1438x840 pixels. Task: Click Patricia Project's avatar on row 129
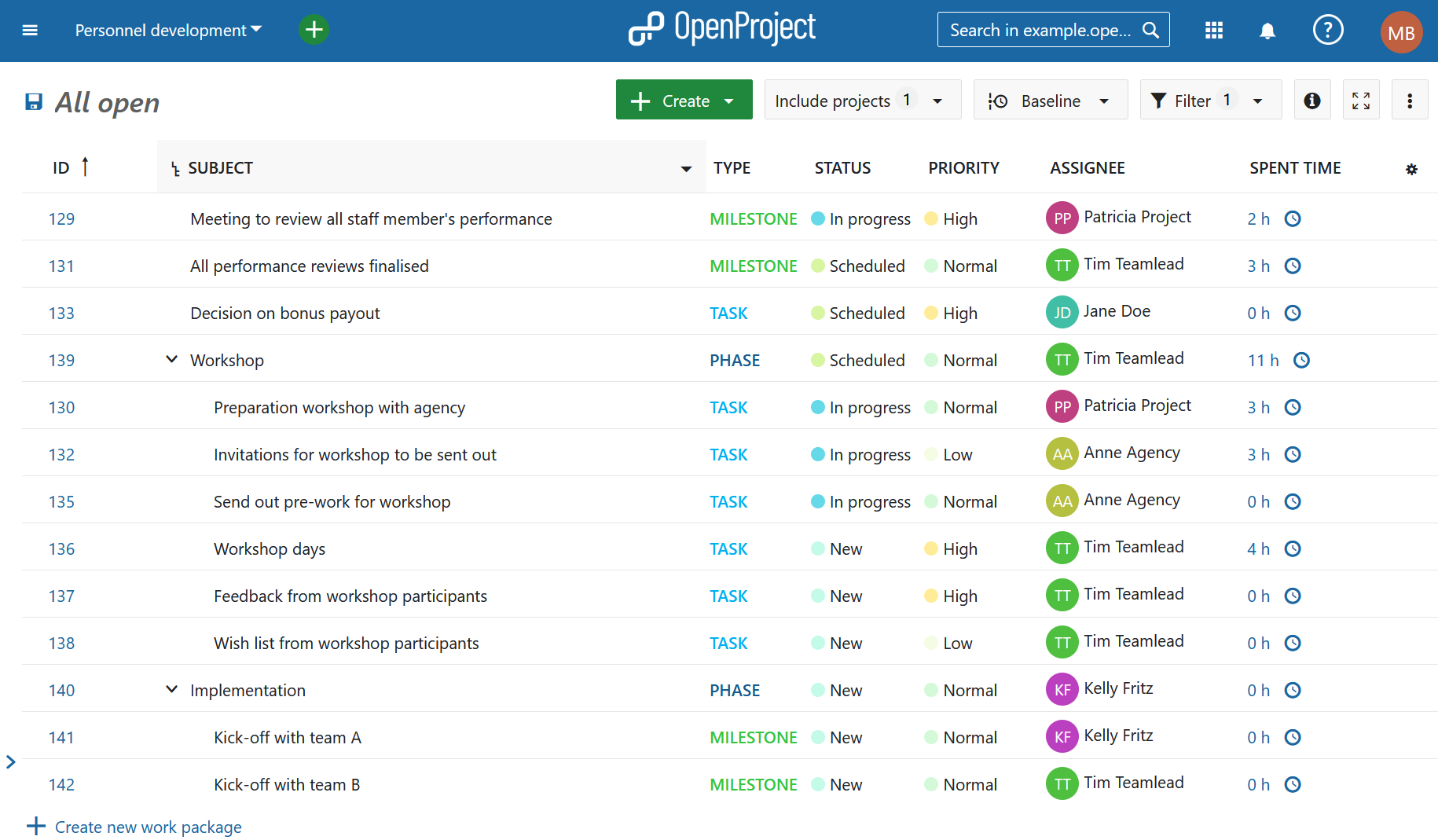tap(1062, 218)
